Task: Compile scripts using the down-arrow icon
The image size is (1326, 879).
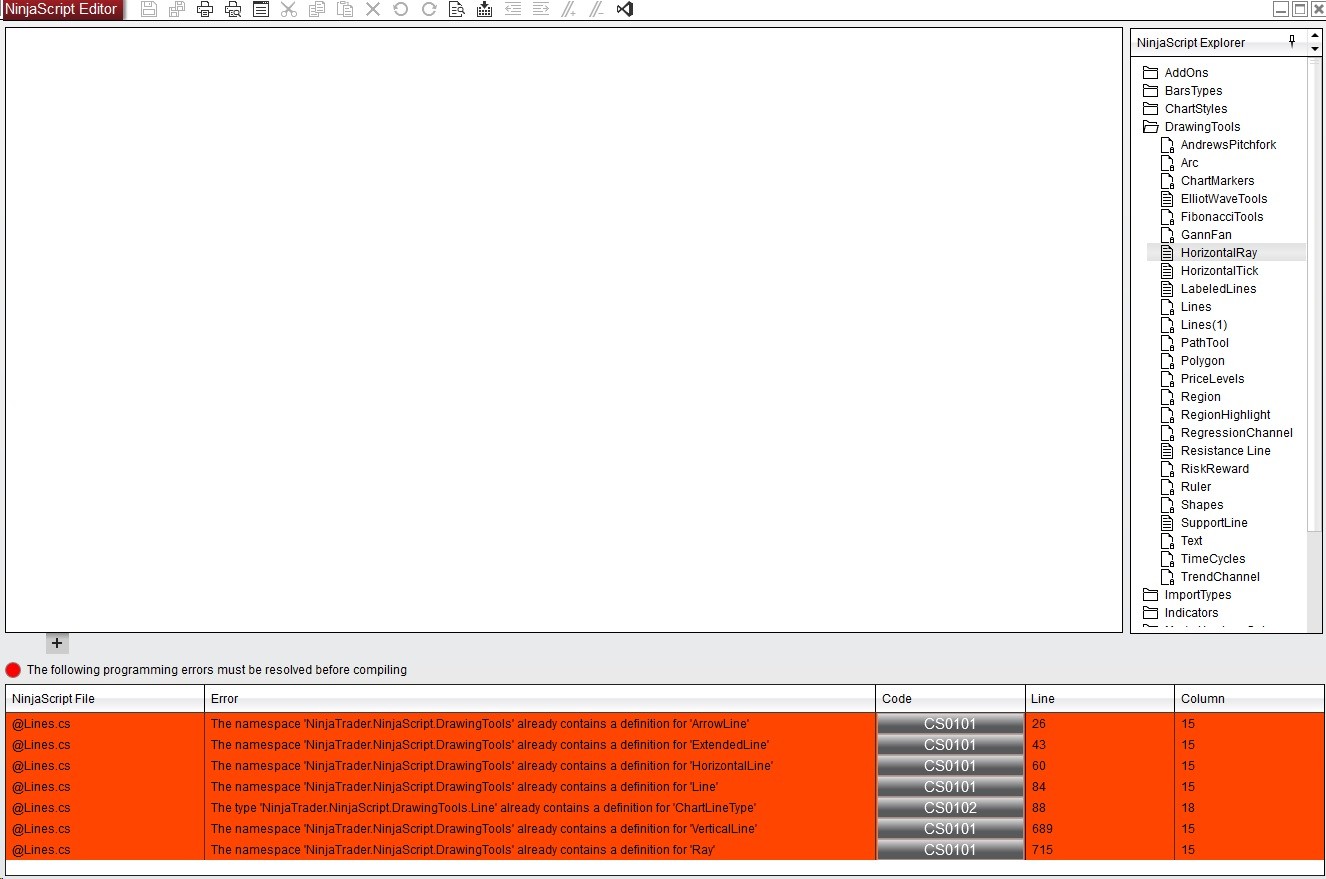Action: tap(485, 9)
